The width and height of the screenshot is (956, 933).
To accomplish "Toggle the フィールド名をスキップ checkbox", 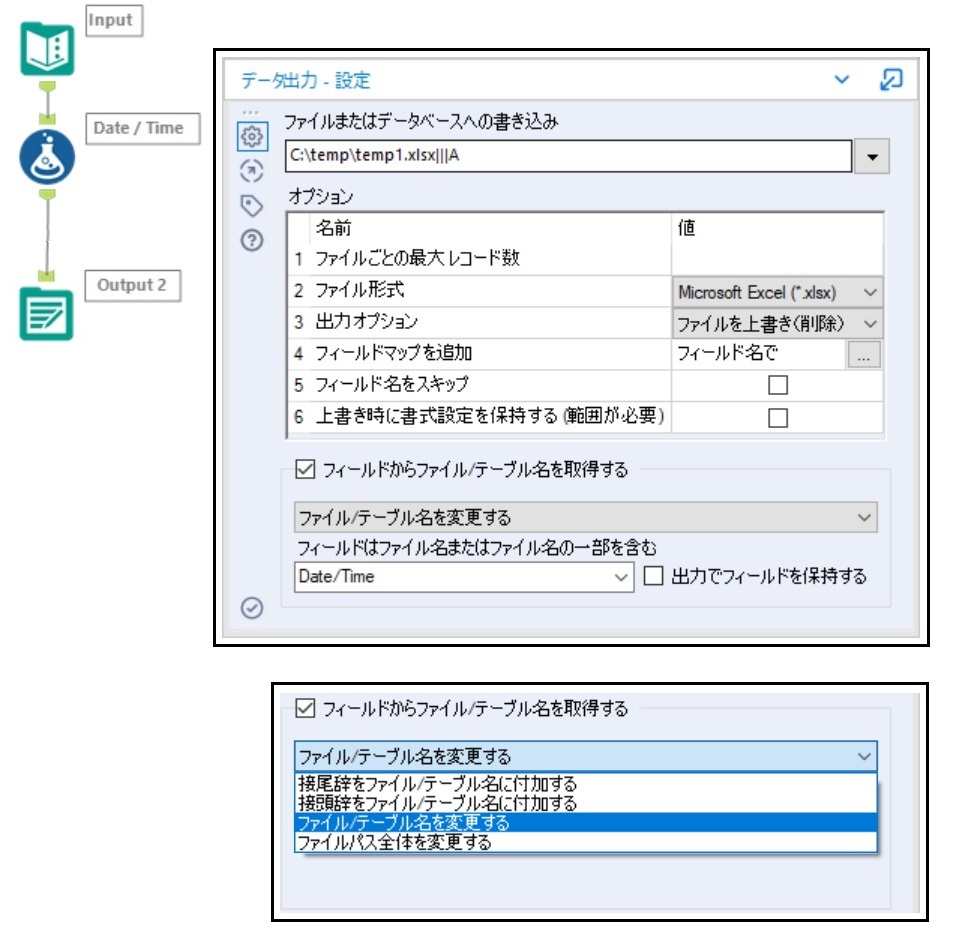I will [777, 385].
